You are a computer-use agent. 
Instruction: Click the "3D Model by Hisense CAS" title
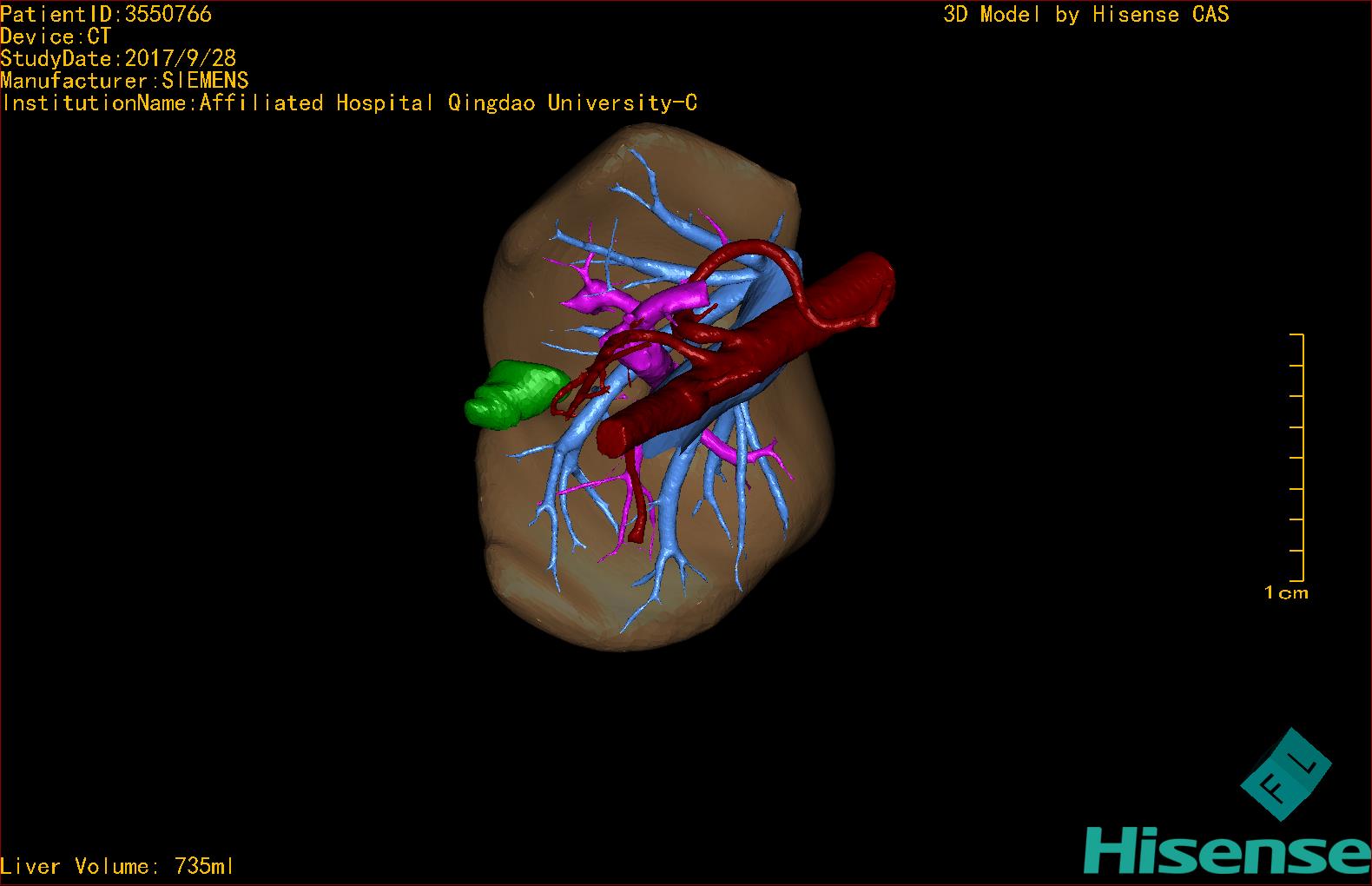[x=1085, y=14]
